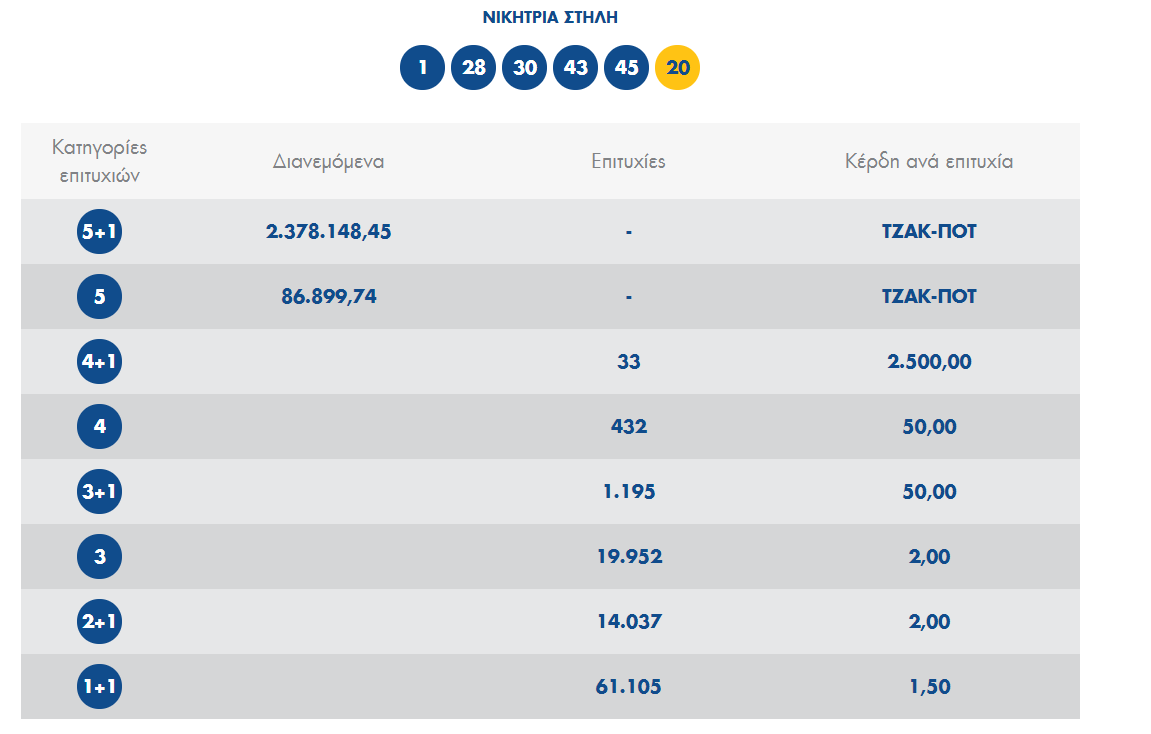1151x734 pixels.
Task: Click winning number ball 43
Action: [576, 68]
